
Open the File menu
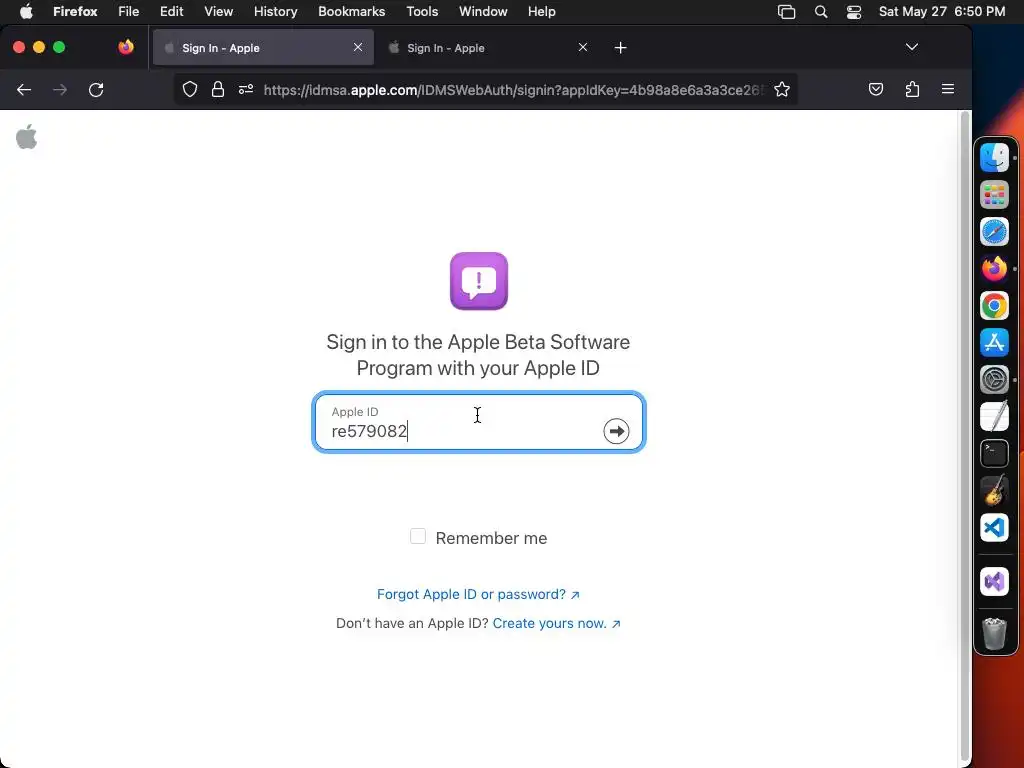tap(129, 12)
